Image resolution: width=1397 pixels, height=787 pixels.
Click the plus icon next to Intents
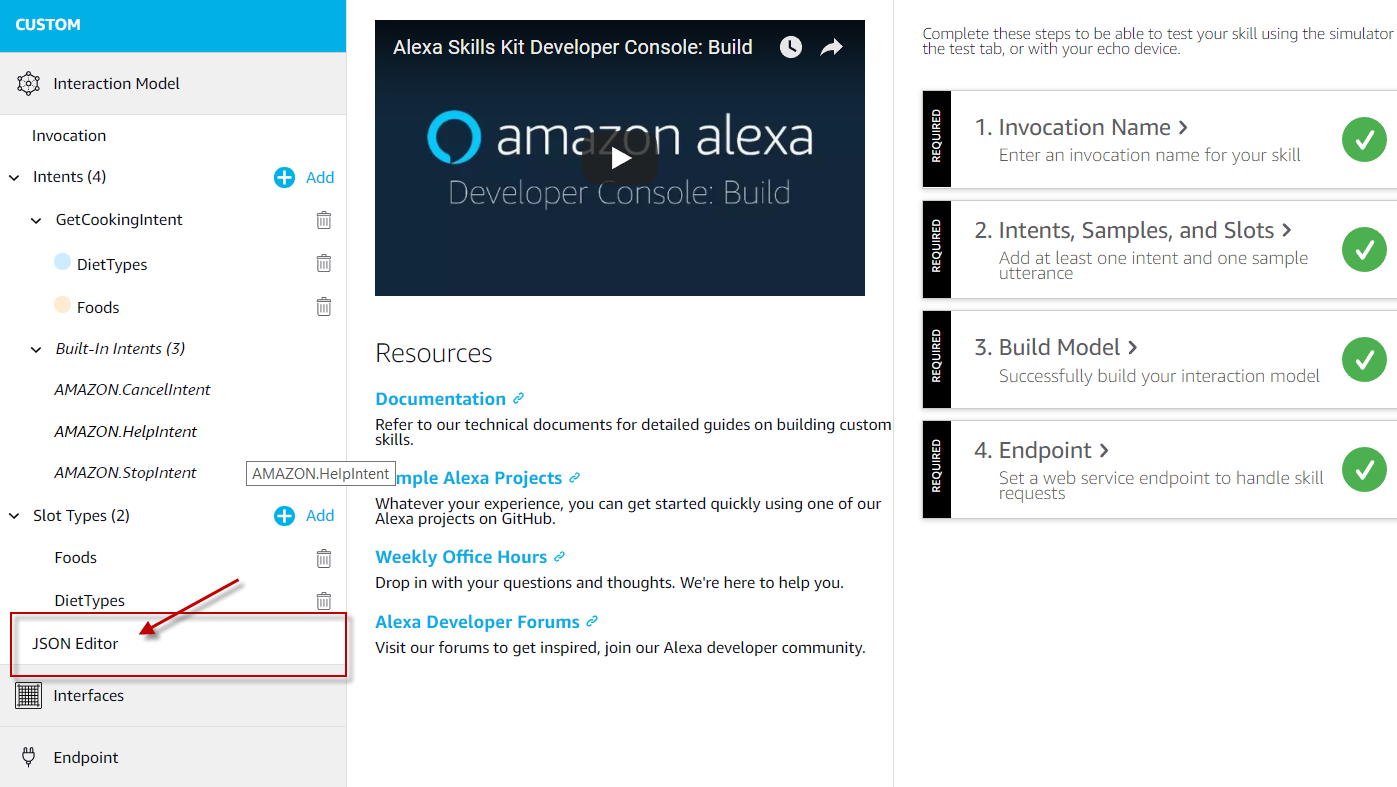284,177
